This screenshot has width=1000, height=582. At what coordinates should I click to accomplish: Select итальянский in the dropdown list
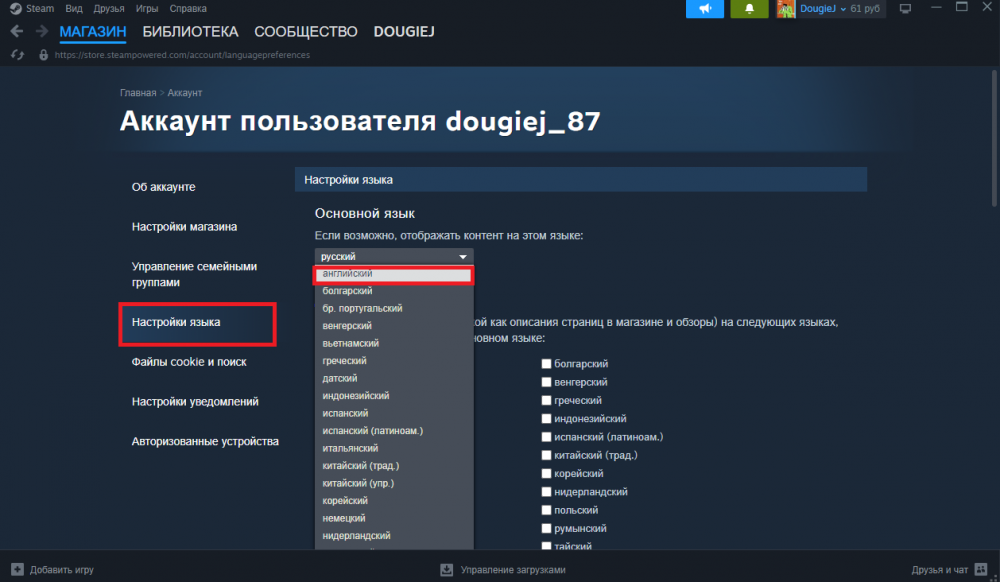[394, 448]
